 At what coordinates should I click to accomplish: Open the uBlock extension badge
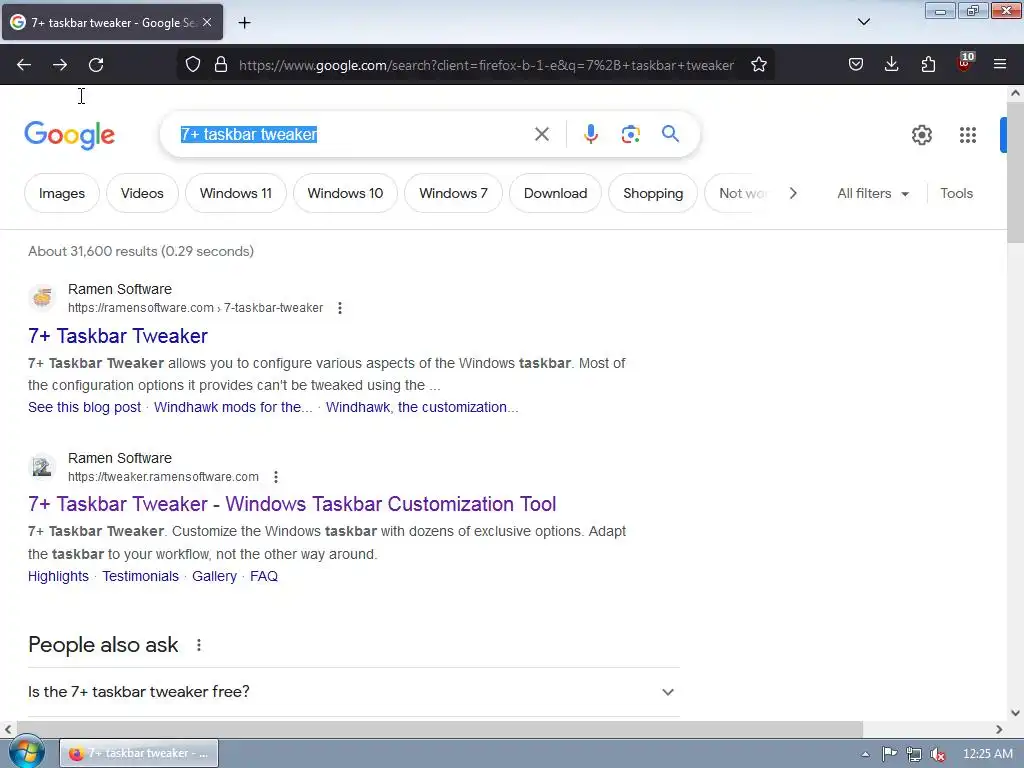coord(965,63)
